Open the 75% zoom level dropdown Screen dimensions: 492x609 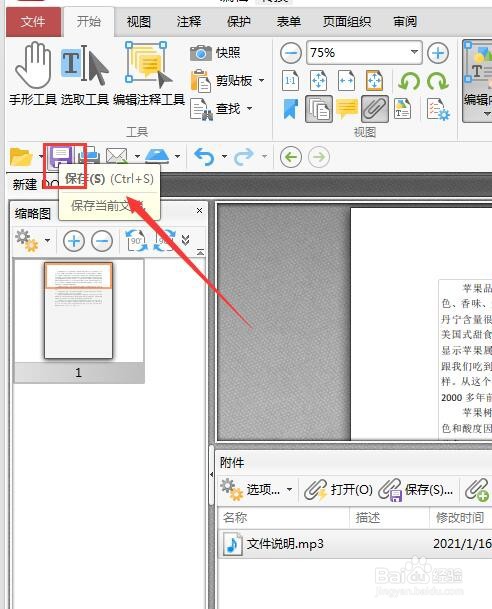tap(414, 52)
